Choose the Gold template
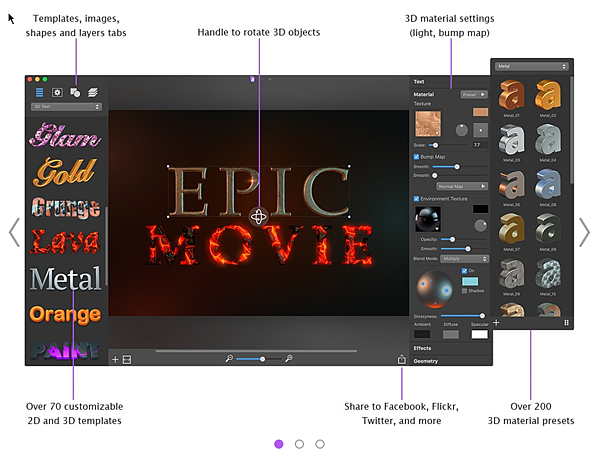Image resolution: width=600 pixels, height=455 pixels. (64, 172)
